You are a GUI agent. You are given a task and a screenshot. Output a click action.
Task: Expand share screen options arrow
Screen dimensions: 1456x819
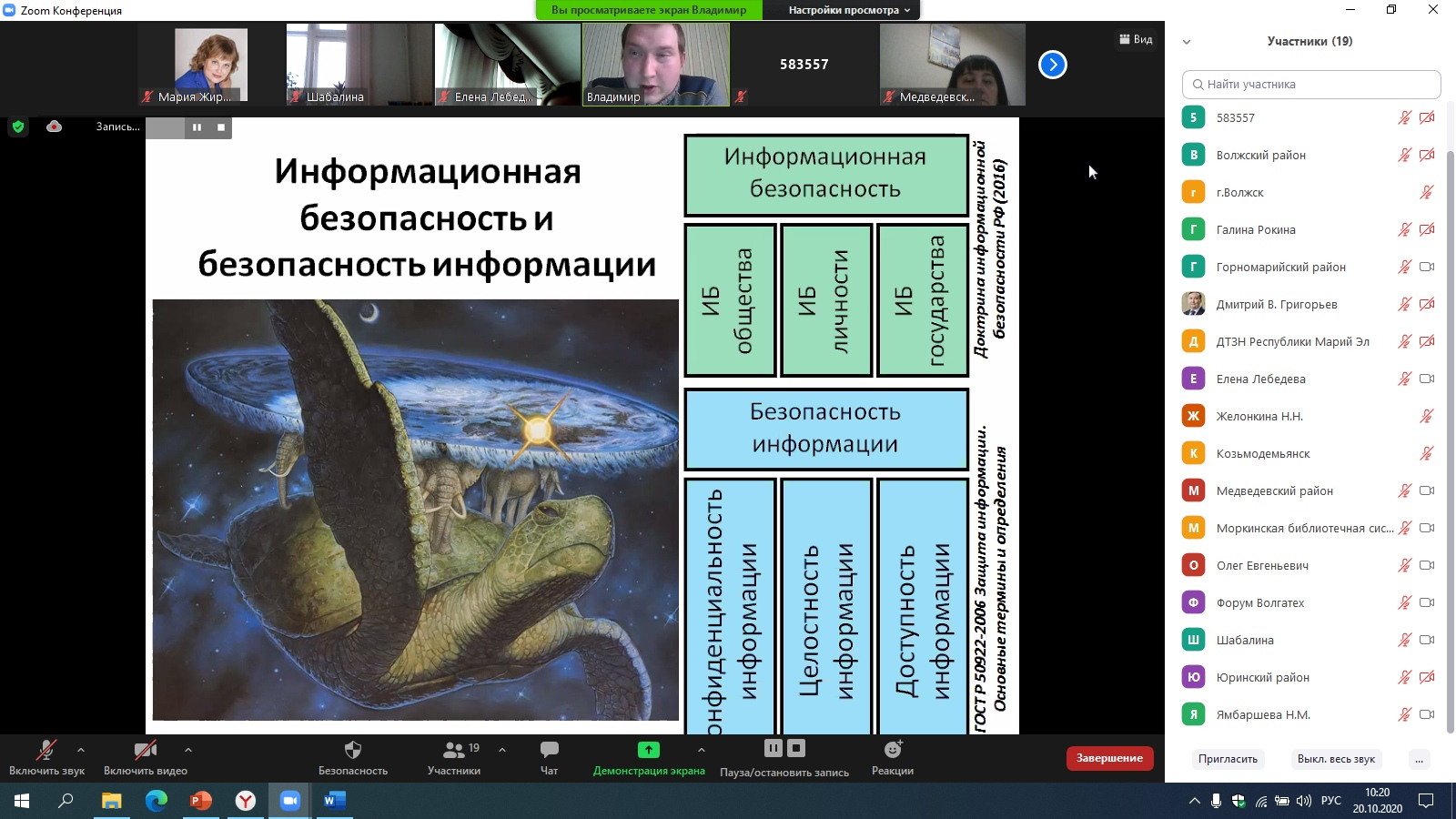coord(701,750)
